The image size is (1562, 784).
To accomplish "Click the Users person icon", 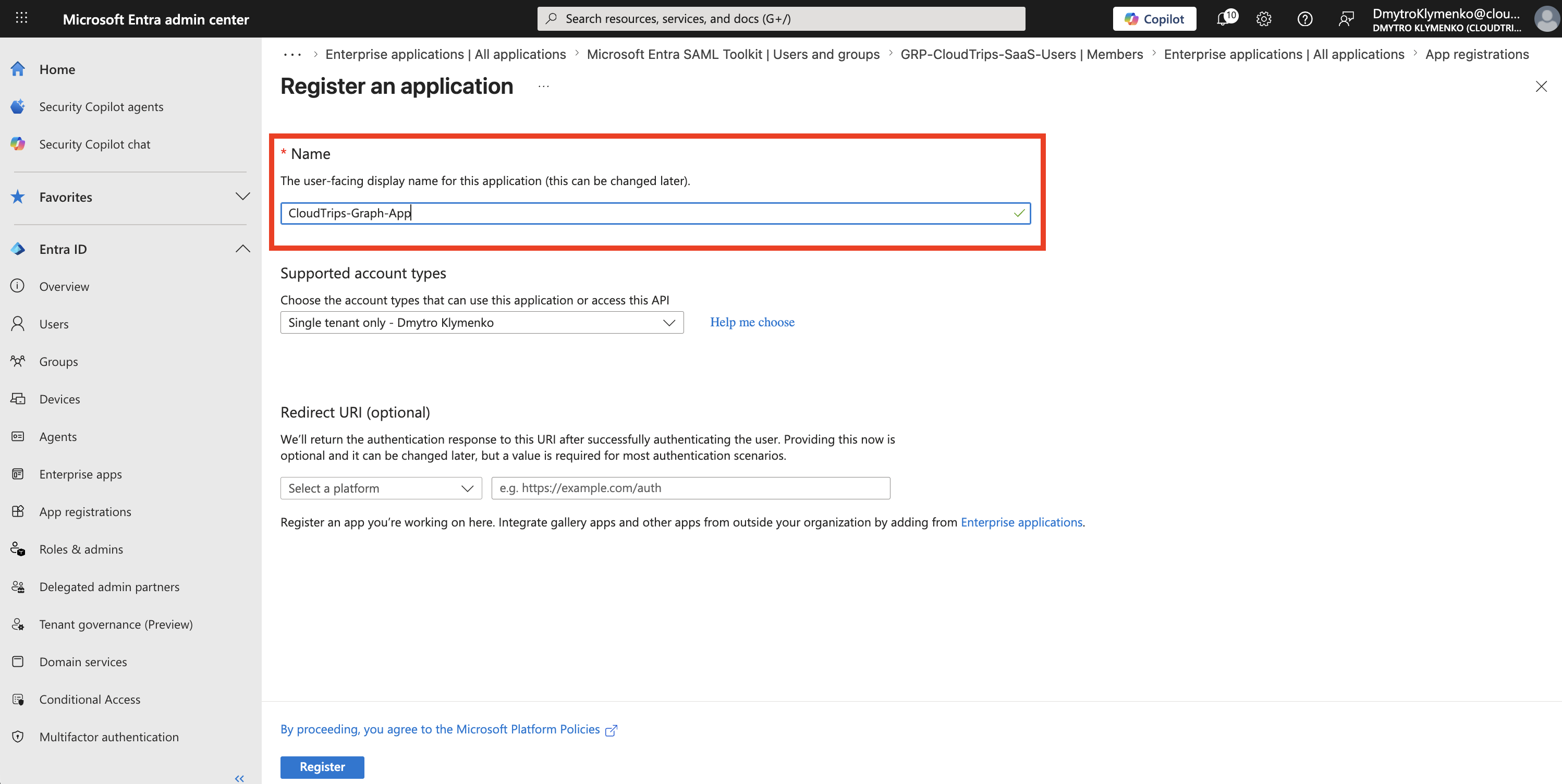I will coord(18,324).
